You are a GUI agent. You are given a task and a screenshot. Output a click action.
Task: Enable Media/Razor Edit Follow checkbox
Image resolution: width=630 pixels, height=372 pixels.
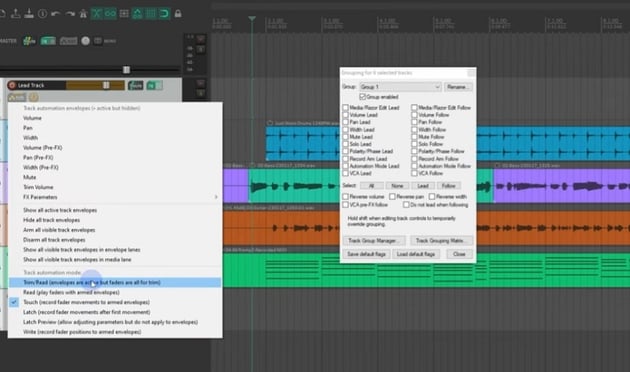click(414, 108)
